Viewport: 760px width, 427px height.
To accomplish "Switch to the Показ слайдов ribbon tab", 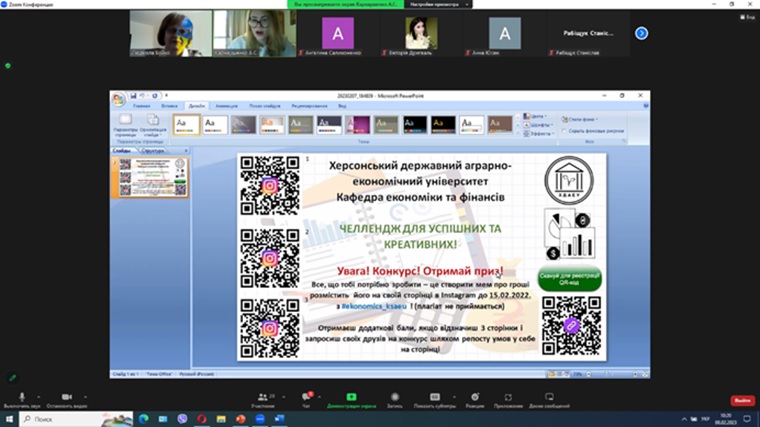I will (265, 106).
